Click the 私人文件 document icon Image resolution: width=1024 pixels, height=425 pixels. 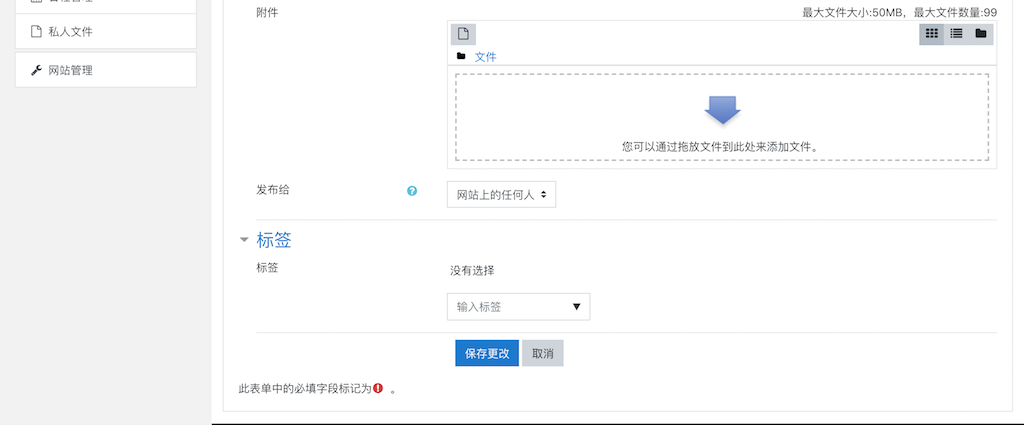click(37, 31)
